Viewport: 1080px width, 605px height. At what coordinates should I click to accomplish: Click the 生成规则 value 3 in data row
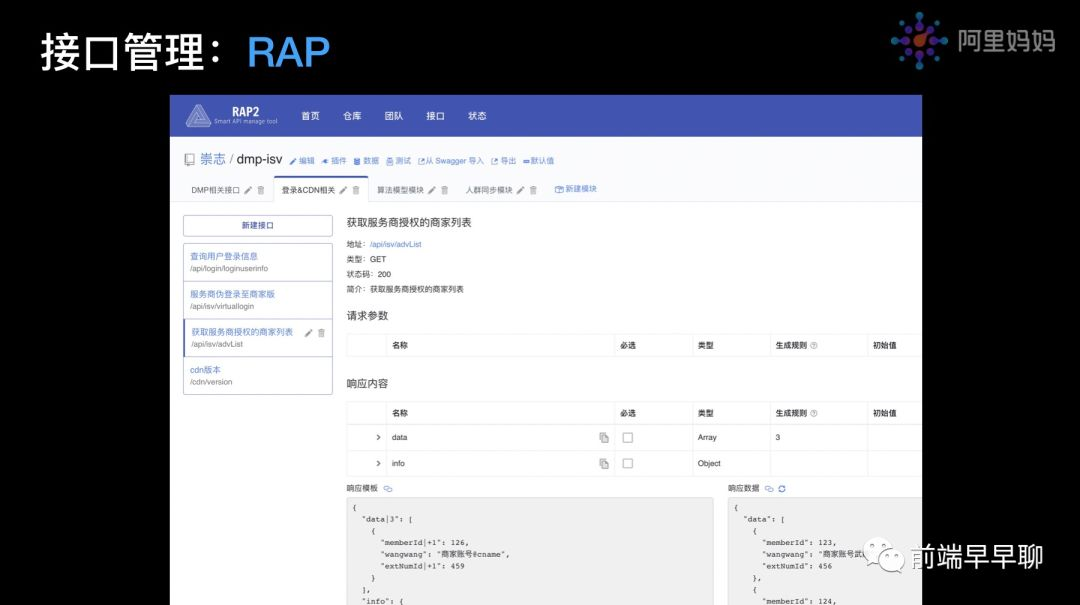pos(778,438)
